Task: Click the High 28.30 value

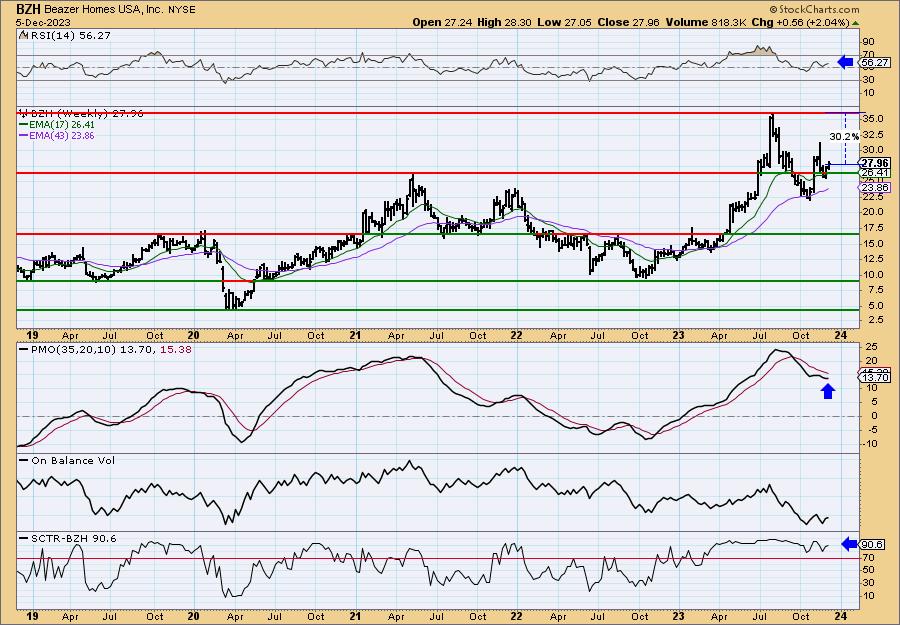Action: click(x=505, y=22)
